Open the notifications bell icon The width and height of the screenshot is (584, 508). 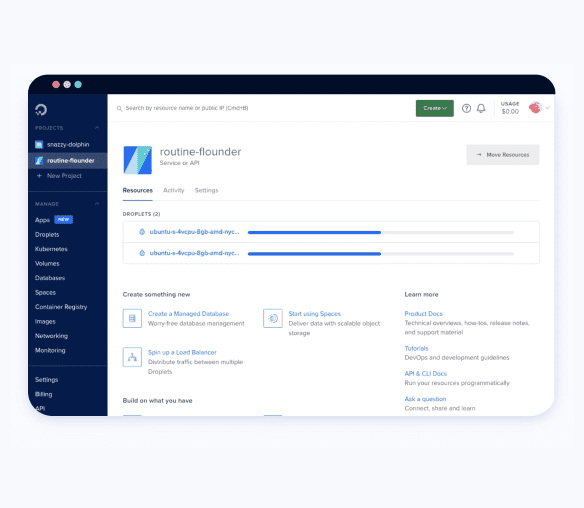(481, 108)
